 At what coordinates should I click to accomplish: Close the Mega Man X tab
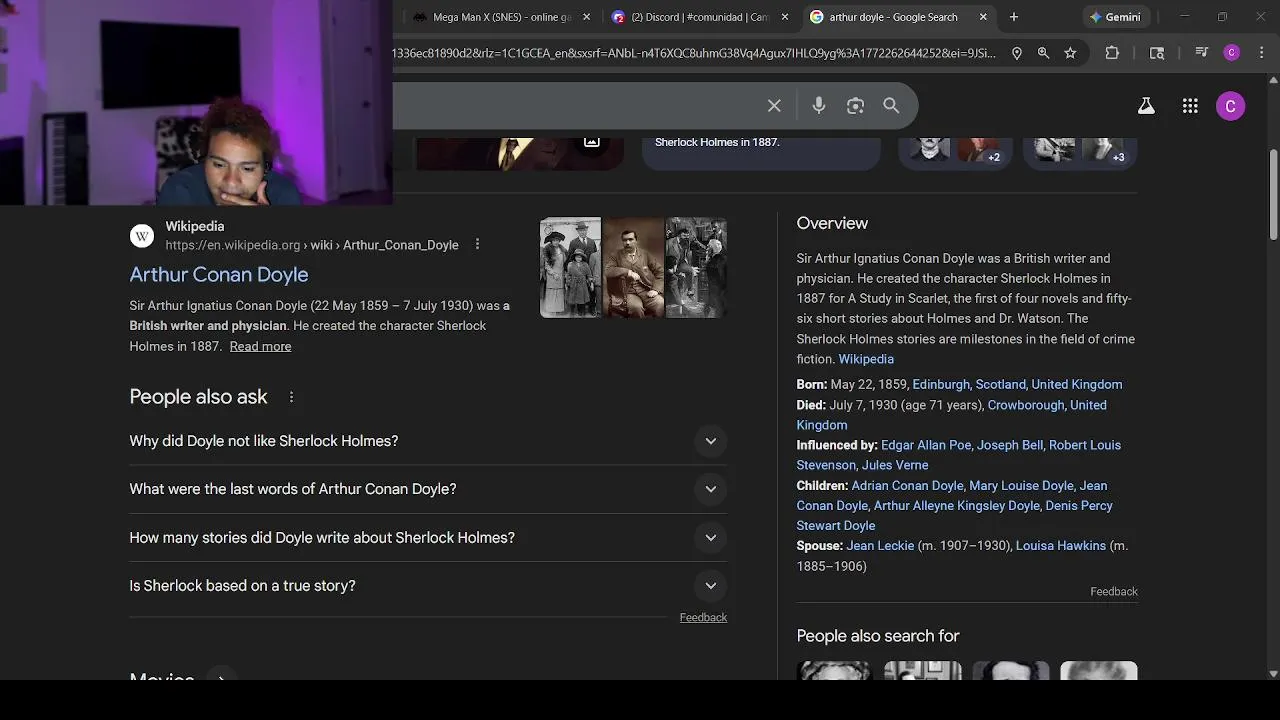(x=586, y=17)
